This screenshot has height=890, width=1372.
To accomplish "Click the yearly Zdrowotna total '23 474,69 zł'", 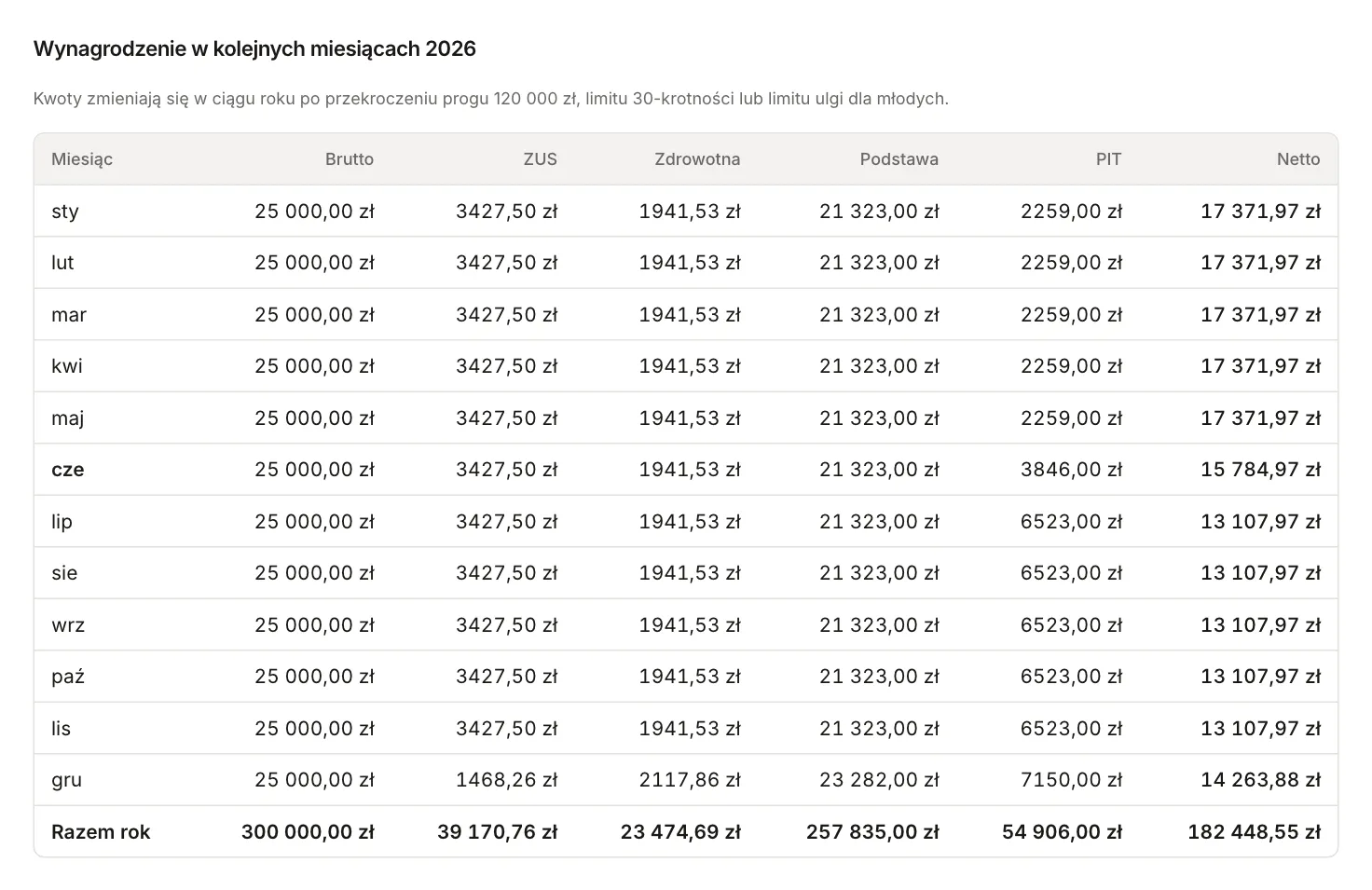I will [x=681, y=832].
